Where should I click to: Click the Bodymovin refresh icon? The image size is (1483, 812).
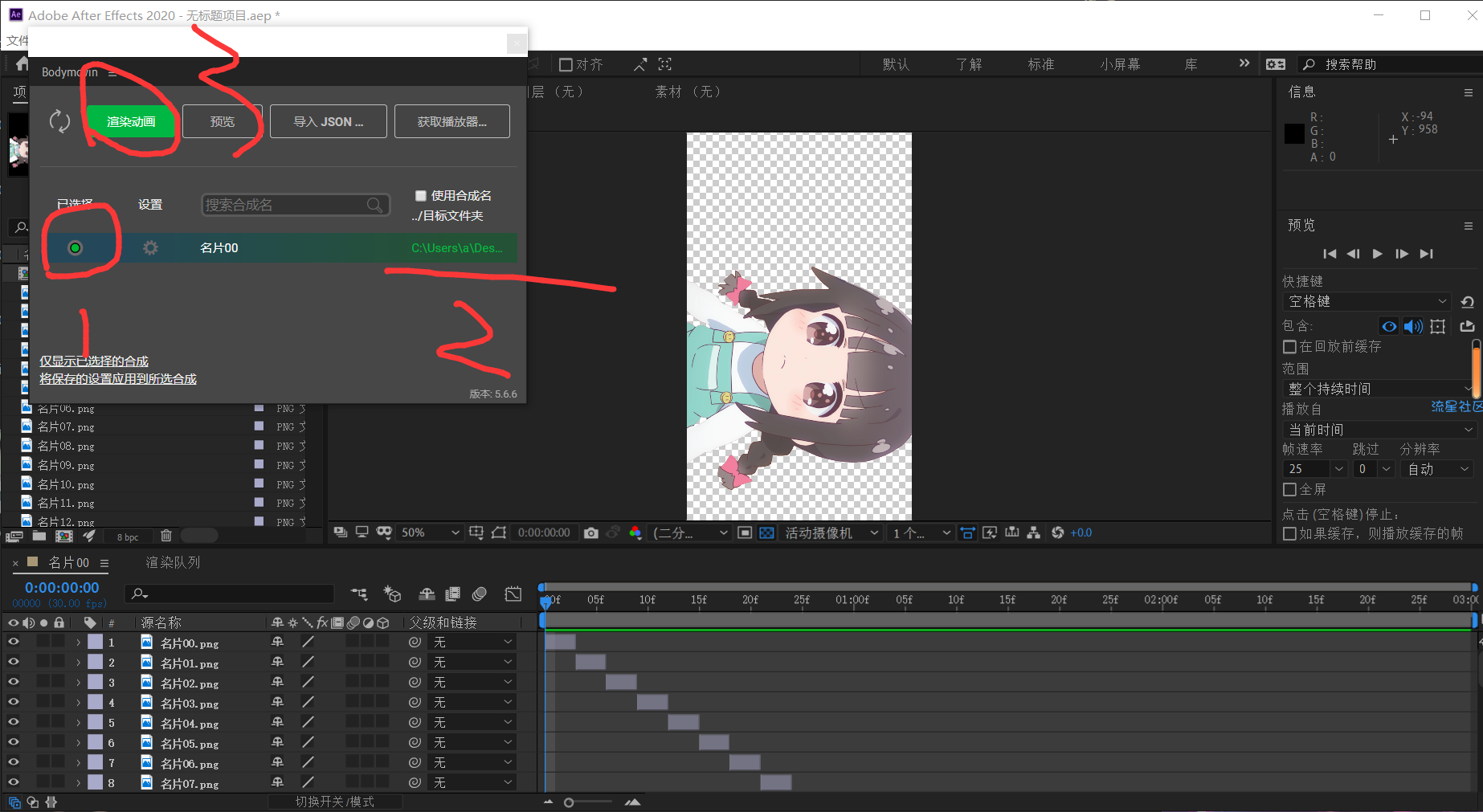[x=60, y=121]
